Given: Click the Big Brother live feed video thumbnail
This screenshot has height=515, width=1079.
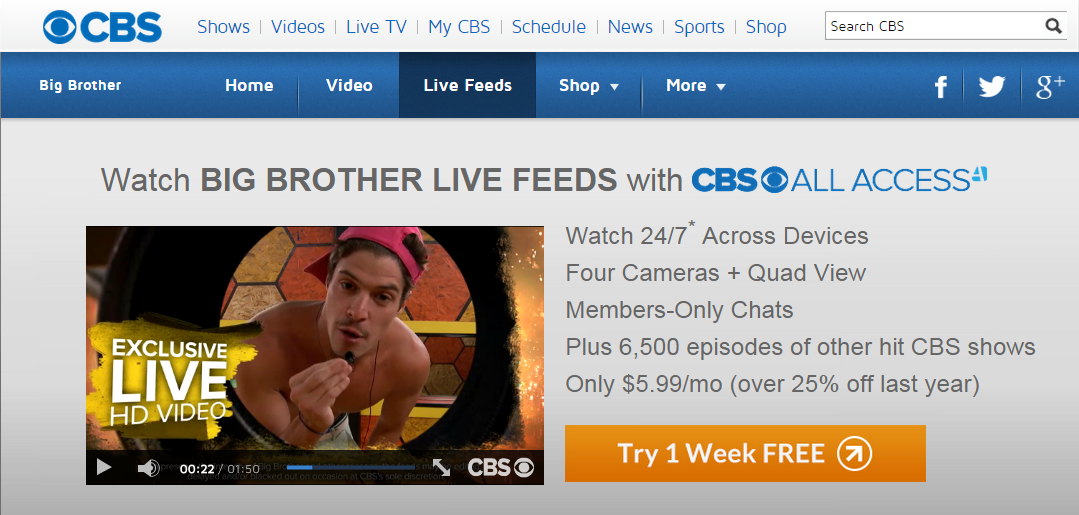Looking at the screenshot, I should pos(314,339).
